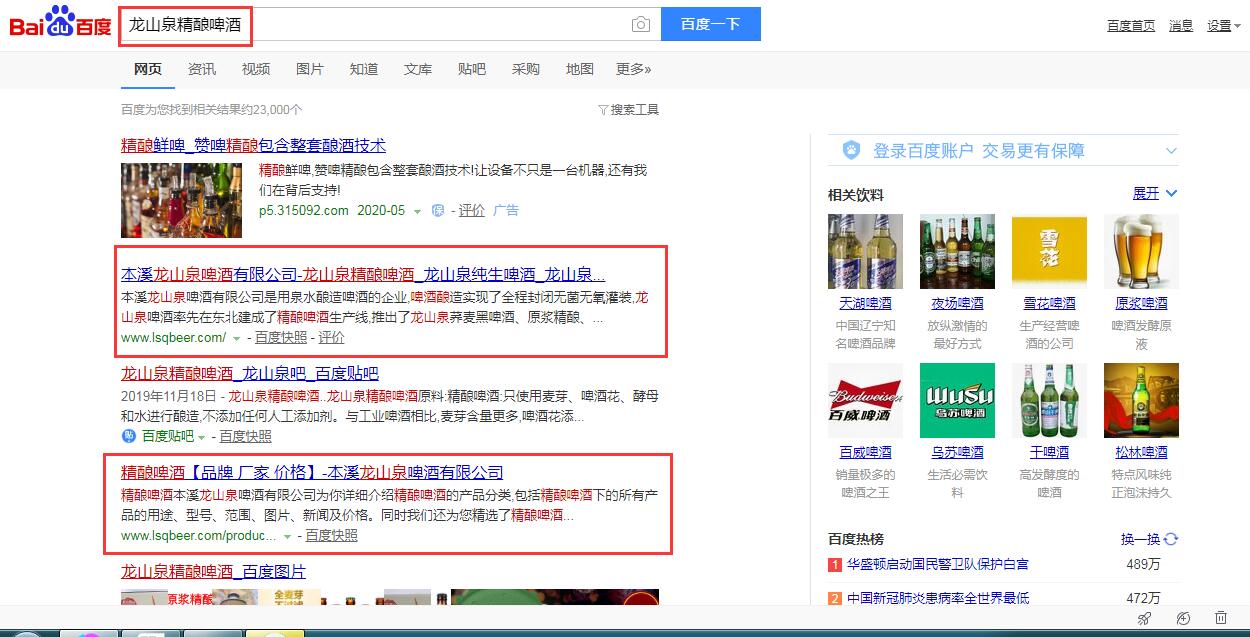Expand dropdown arrow after www.lsqbeer.com/
The height and width of the screenshot is (637, 1250).
click(237, 339)
